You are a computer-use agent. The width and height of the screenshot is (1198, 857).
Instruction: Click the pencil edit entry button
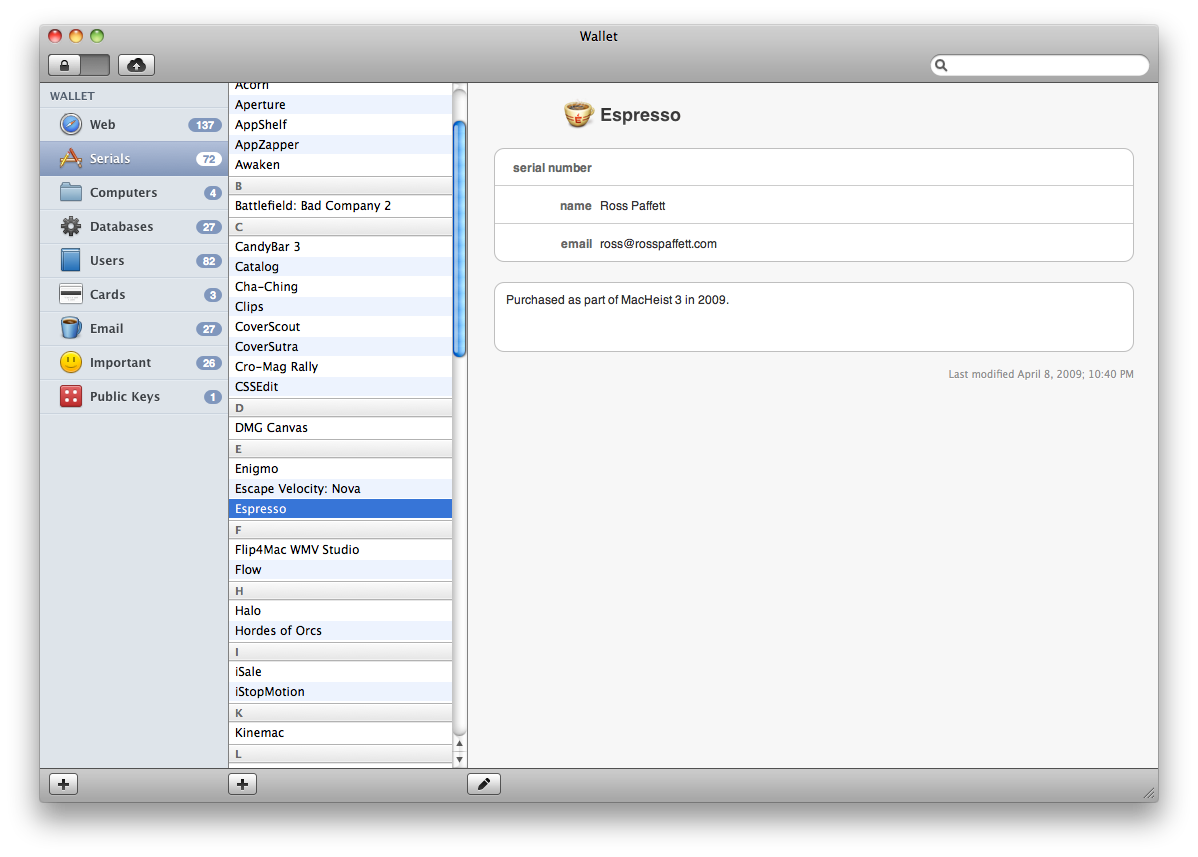483,784
